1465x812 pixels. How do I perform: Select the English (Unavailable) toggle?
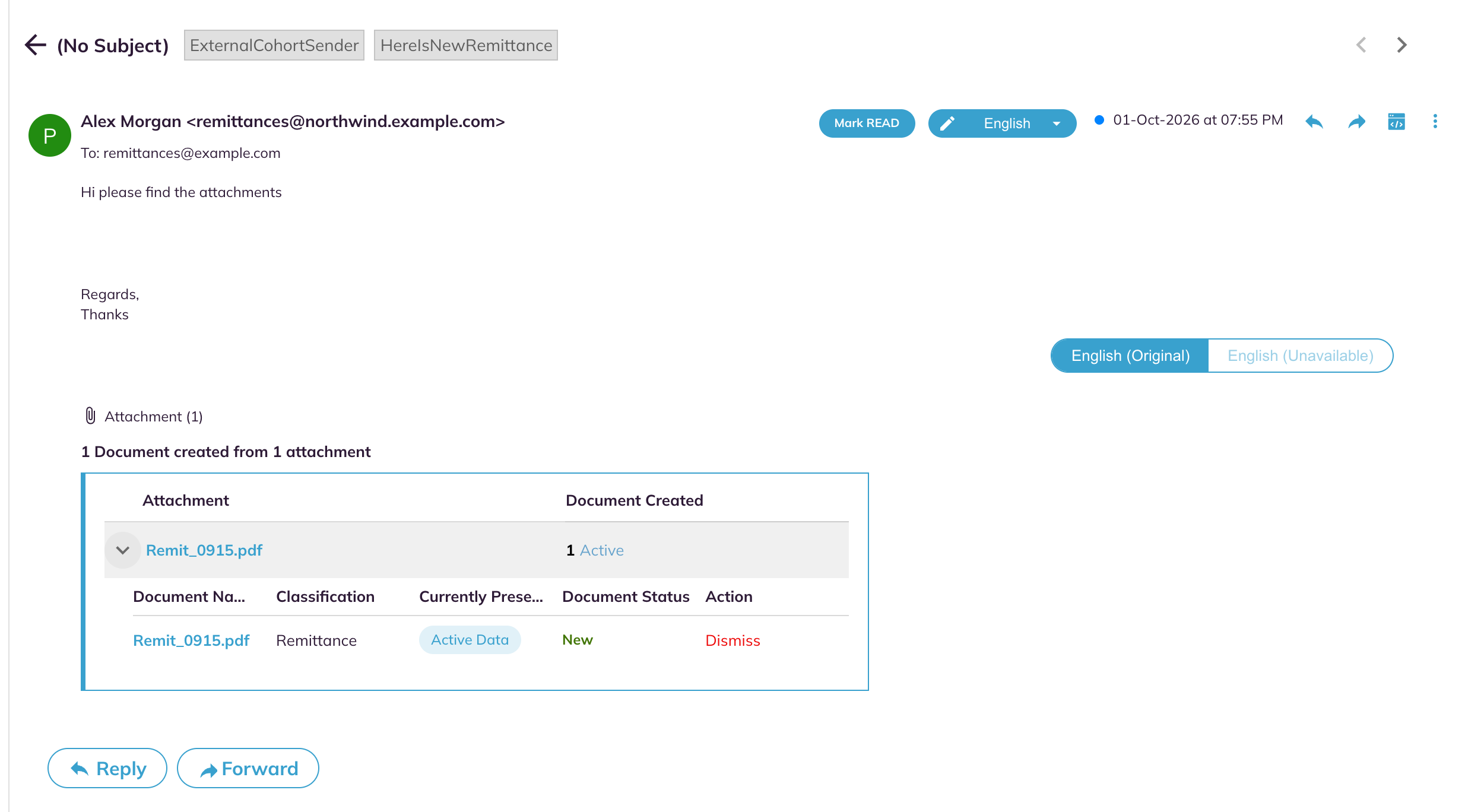pos(1300,356)
